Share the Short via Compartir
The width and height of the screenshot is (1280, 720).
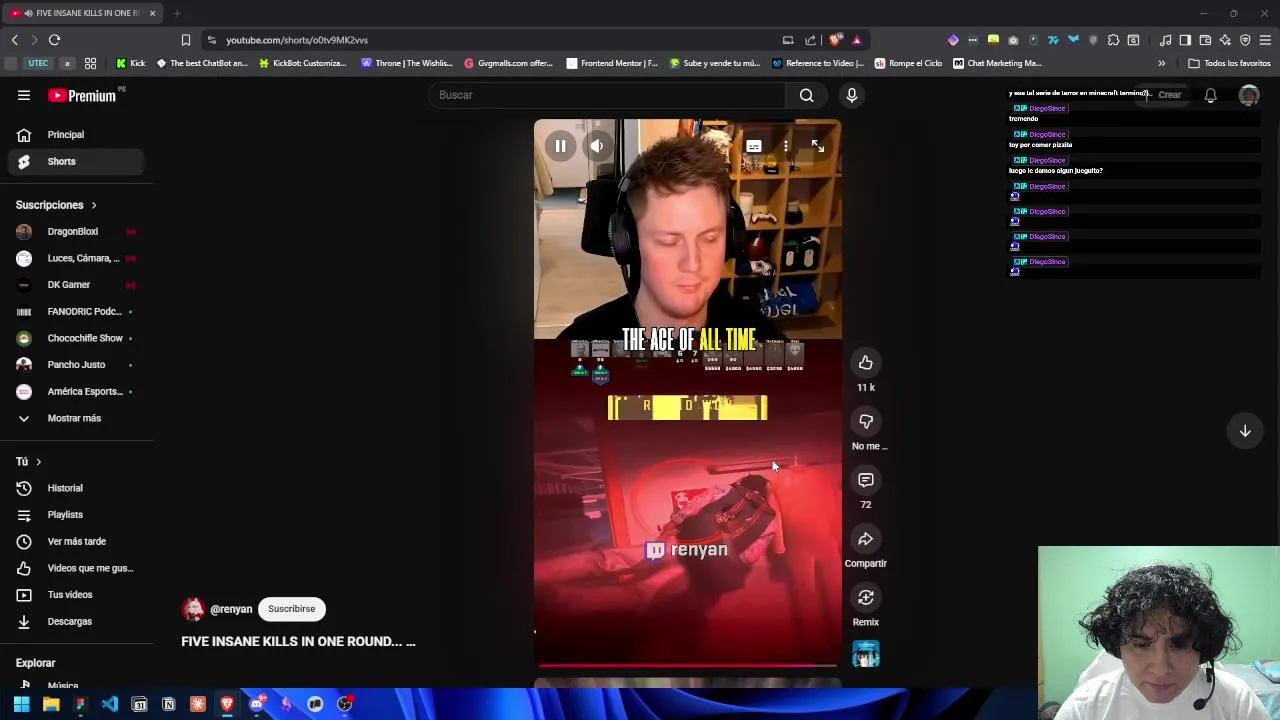click(866, 539)
